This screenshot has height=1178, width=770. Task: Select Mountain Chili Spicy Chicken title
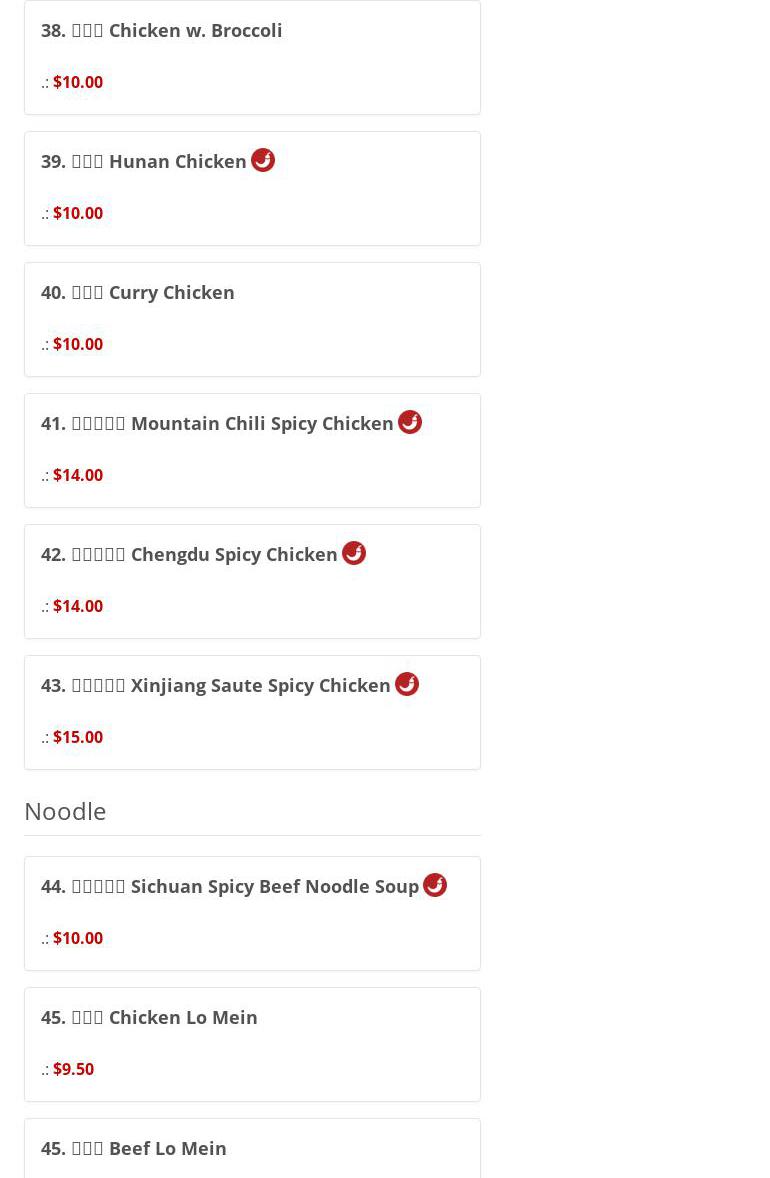point(217,423)
